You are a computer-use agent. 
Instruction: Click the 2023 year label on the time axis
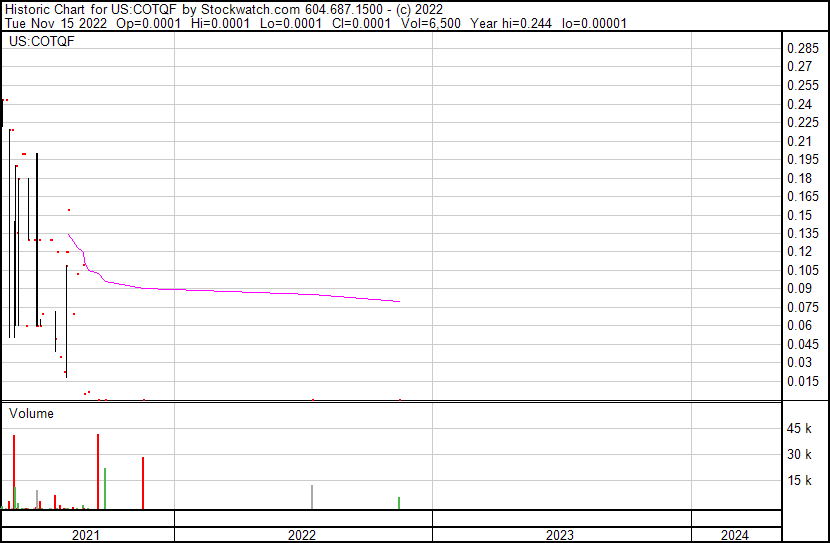coord(560,535)
